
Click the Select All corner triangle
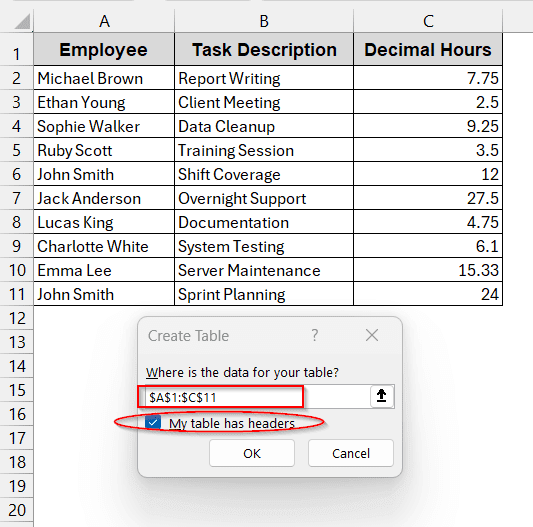click(x=22, y=22)
